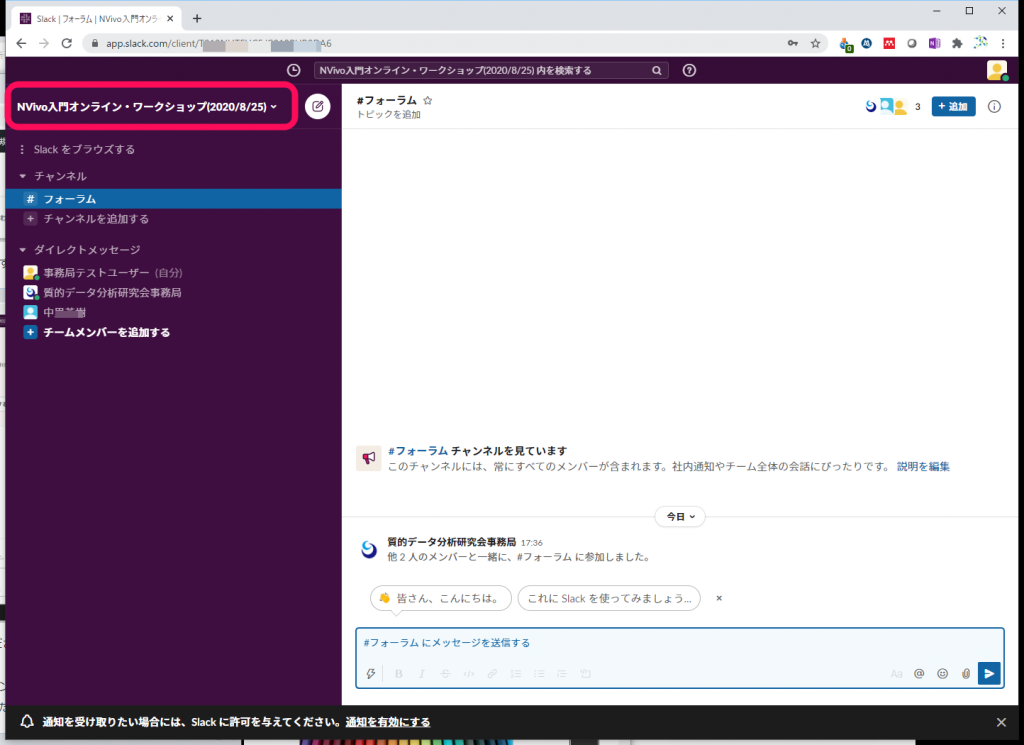Screen dimensions: 1024x745
Task: Toggle bulleted list in the composer
Action: [x=539, y=674]
